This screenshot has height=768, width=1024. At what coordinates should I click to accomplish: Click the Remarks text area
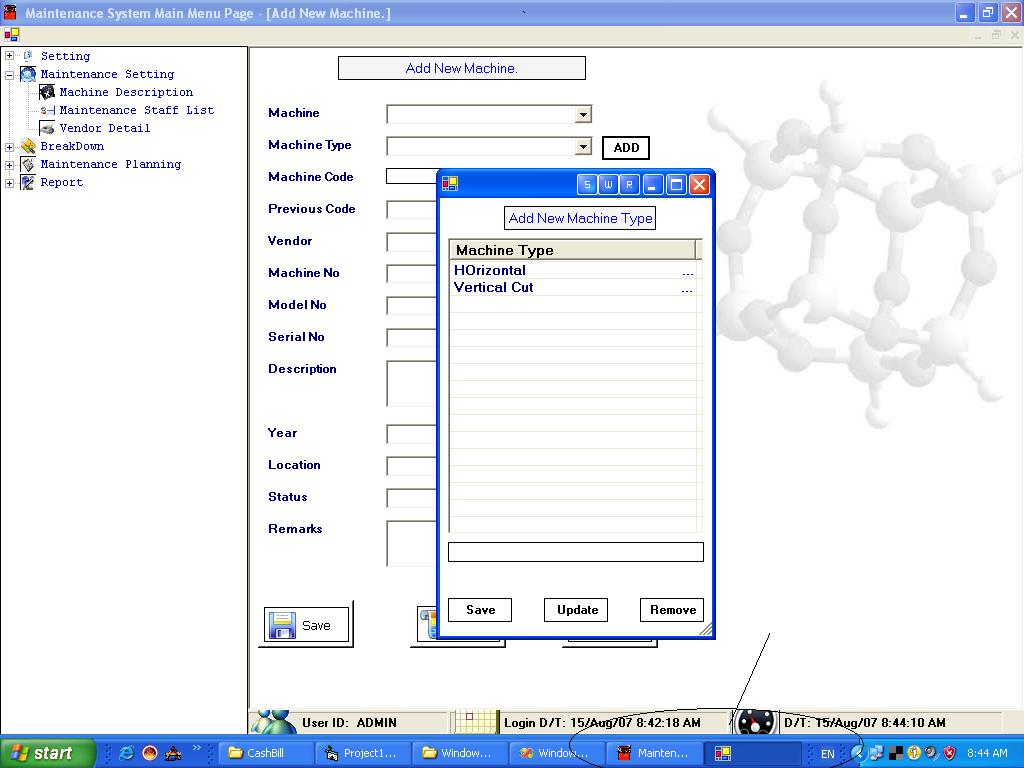(411, 543)
